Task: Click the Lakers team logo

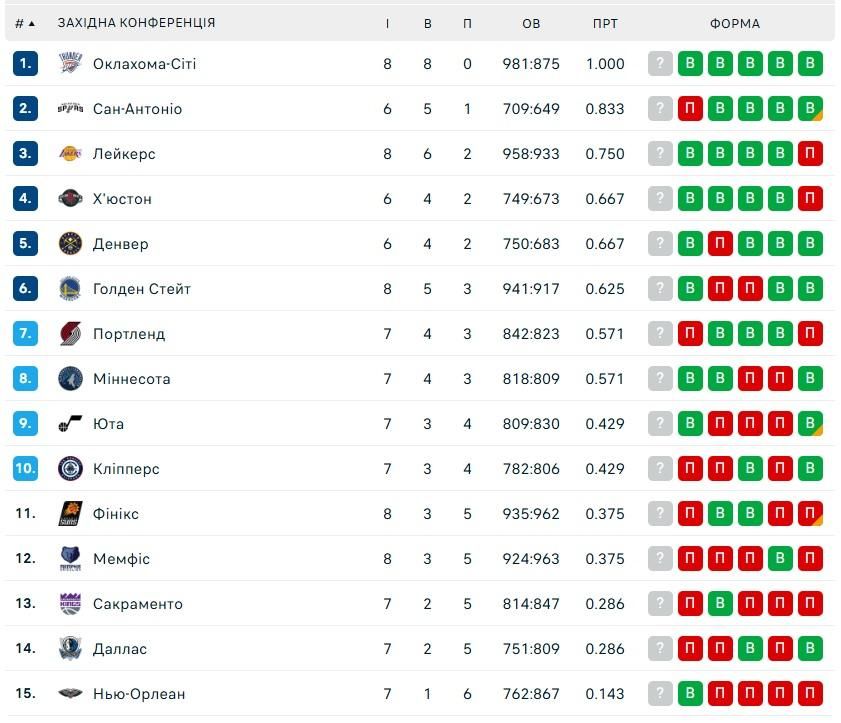Action: click(x=70, y=153)
